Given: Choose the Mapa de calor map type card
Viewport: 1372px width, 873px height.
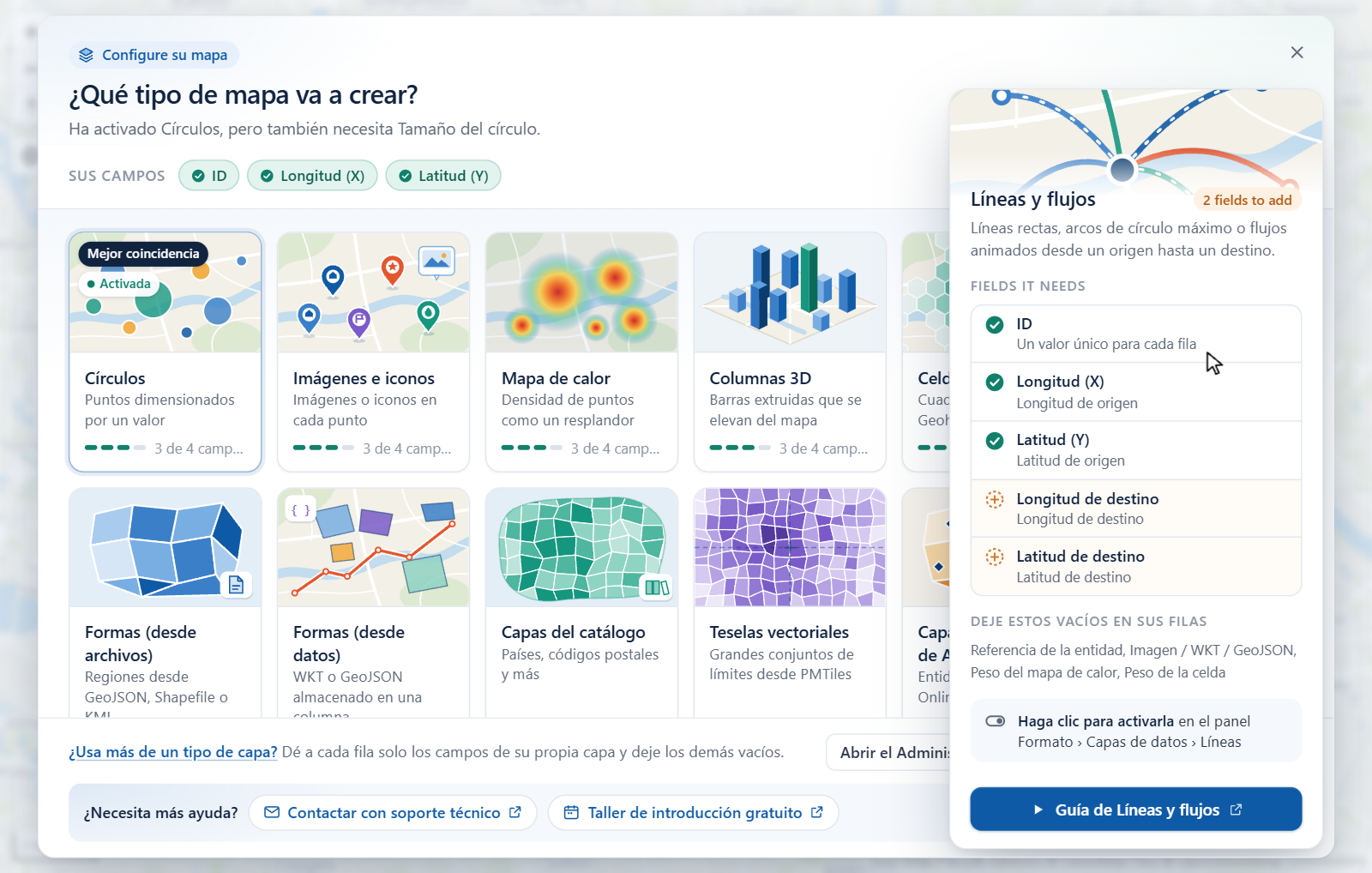Looking at the screenshot, I should pyautogui.click(x=581, y=352).
